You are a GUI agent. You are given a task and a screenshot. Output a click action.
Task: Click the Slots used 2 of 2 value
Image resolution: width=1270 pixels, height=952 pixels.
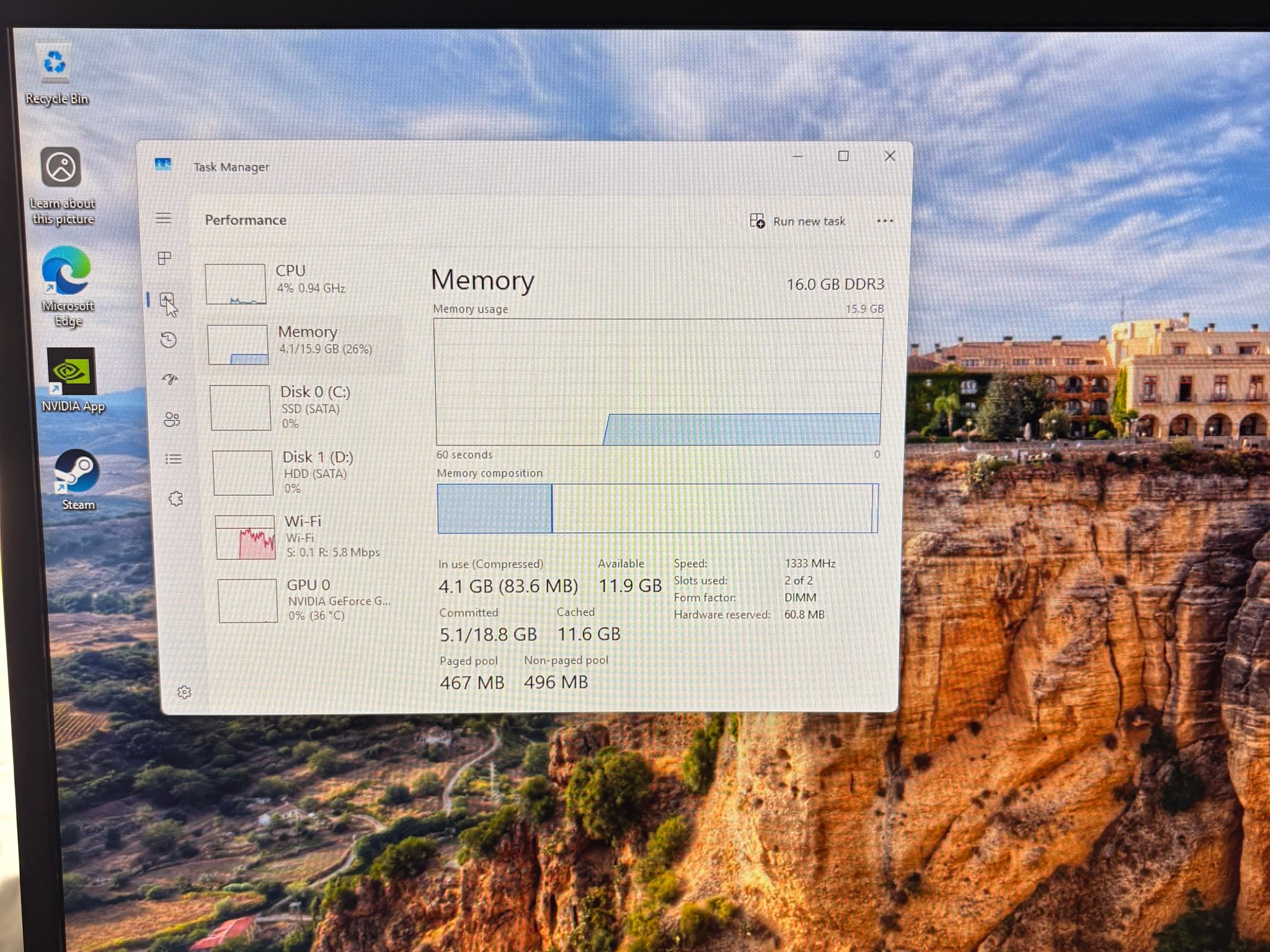pos(798,581)
